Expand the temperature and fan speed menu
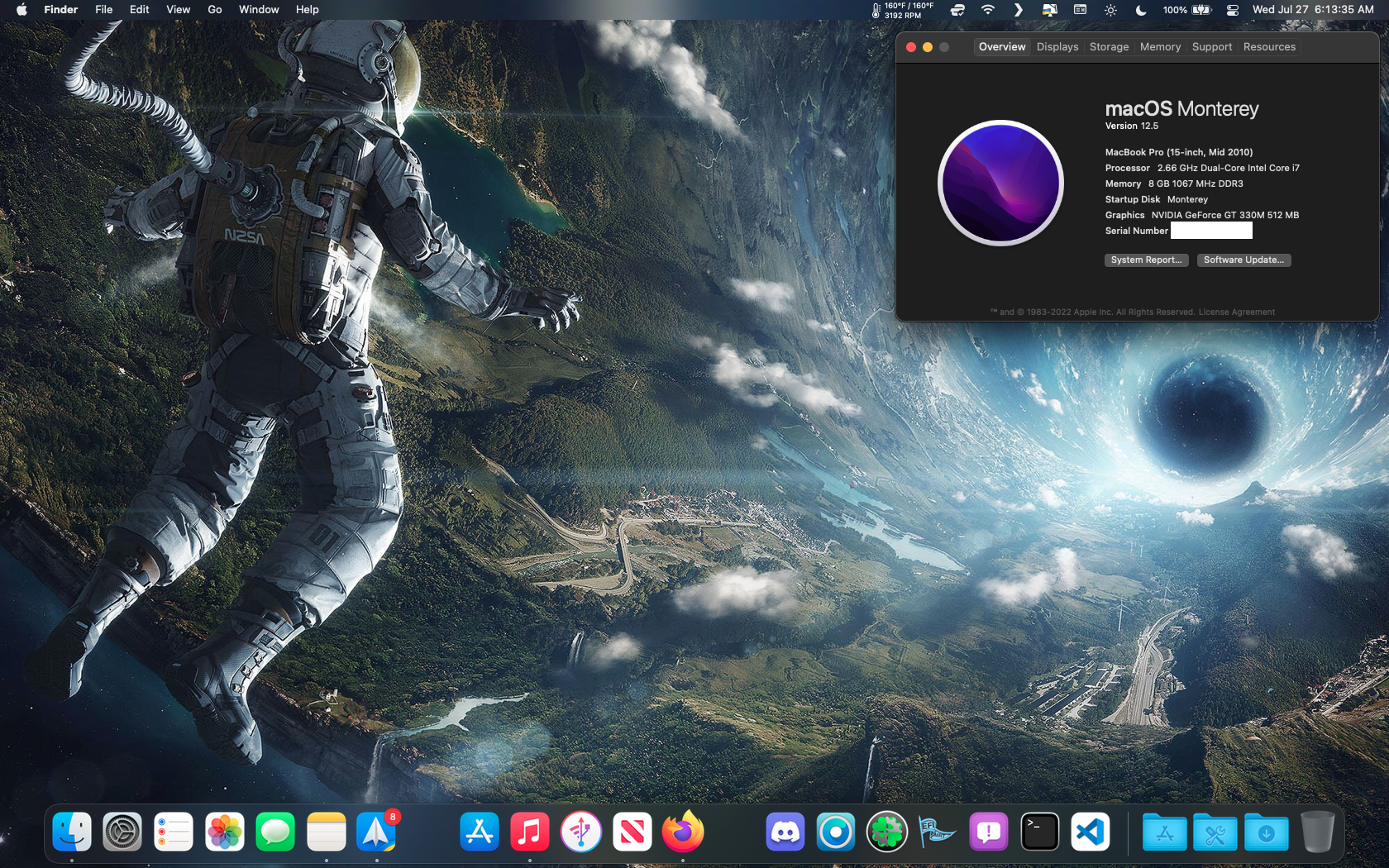This screenshot has width=1389, height=868. (902, 10)
